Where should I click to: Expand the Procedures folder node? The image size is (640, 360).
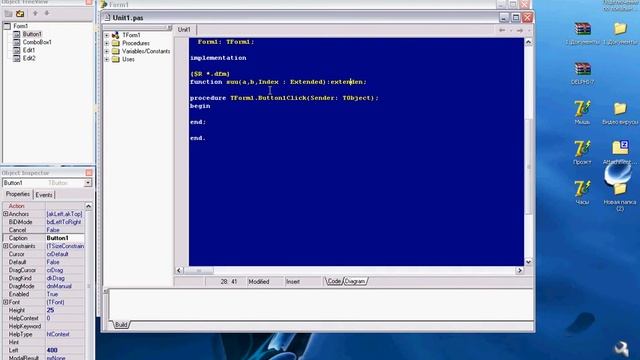pos(107,43)
